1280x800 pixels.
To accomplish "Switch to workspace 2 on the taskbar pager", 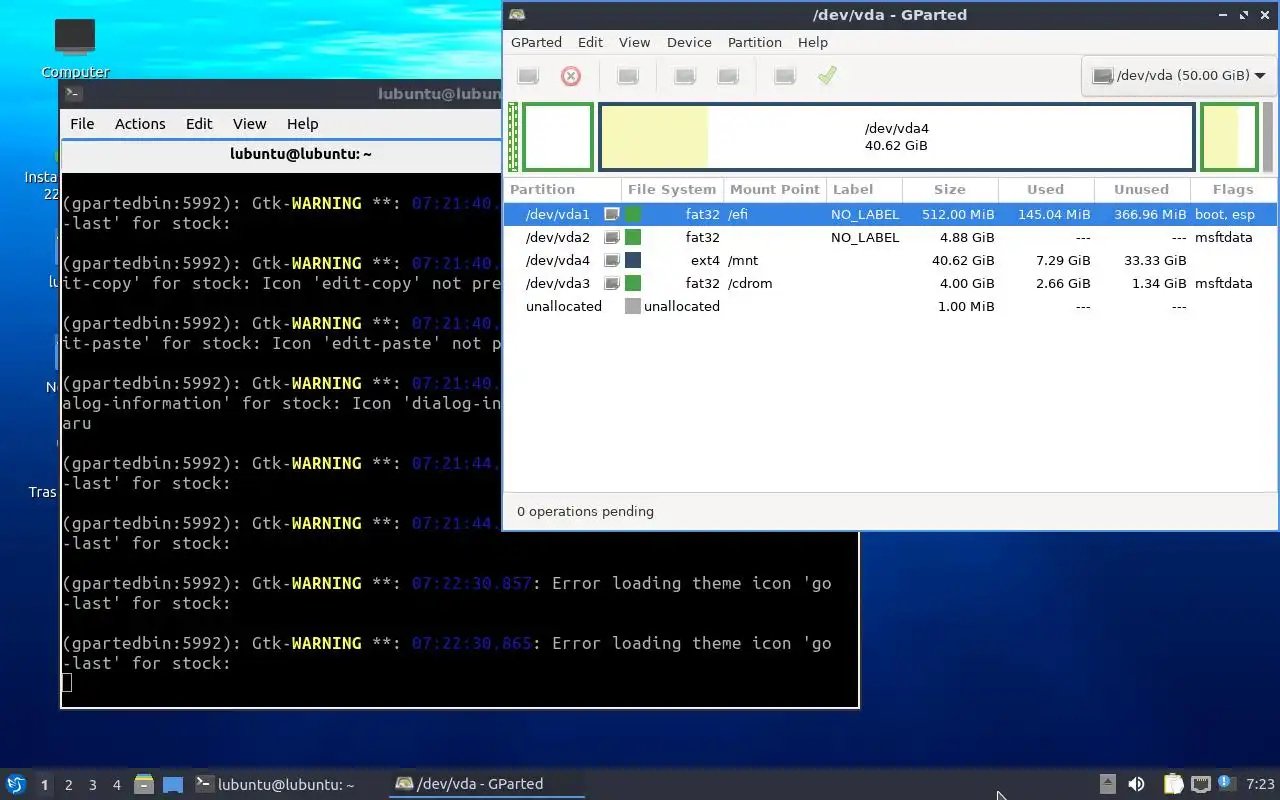I will (x=68, y=785).
